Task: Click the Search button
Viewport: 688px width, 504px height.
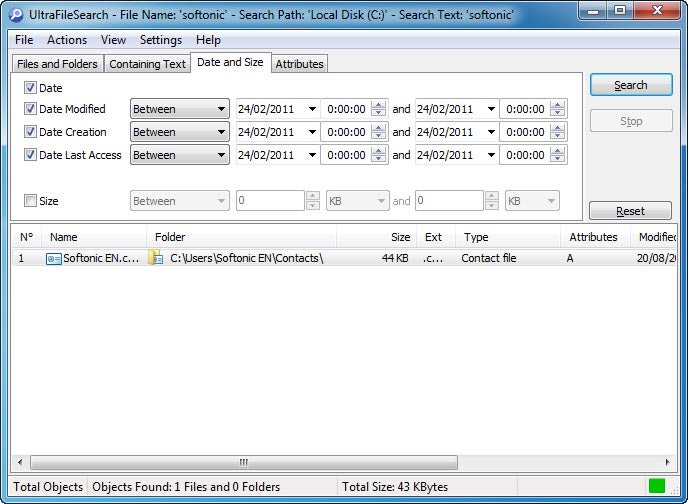Action: point(631,85)
